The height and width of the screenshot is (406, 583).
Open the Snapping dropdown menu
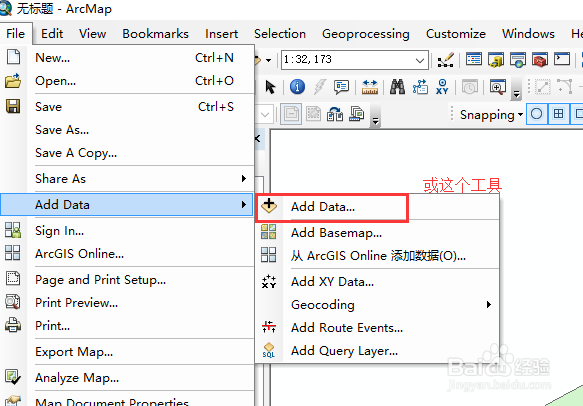(491, 115)
